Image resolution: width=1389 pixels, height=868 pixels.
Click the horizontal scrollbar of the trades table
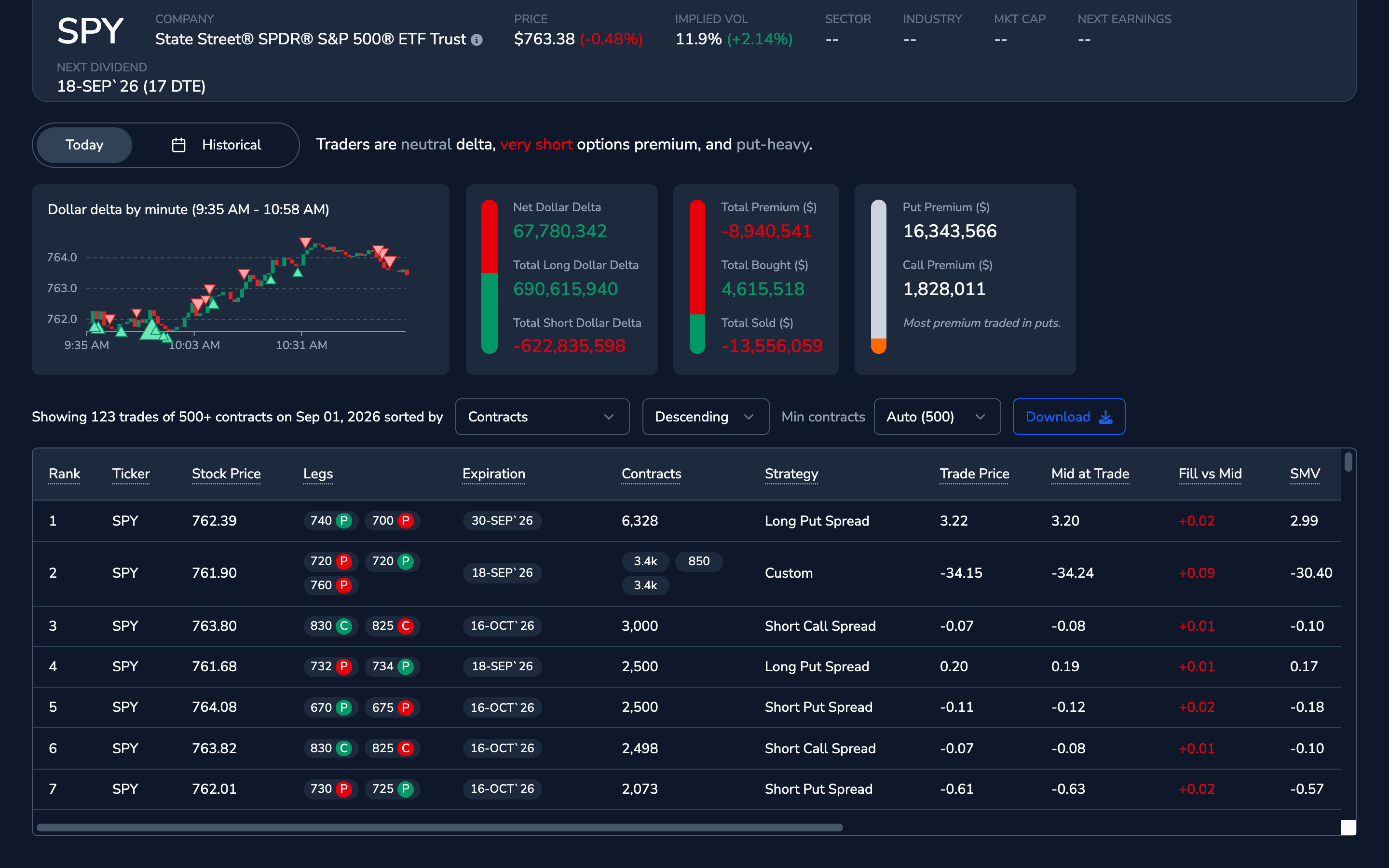(440, 827)
